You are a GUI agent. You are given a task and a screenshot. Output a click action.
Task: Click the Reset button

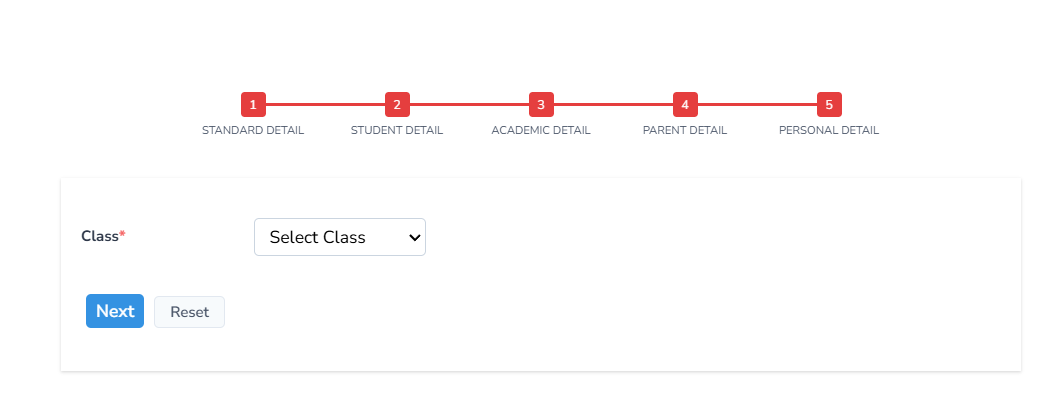[189, 312]
